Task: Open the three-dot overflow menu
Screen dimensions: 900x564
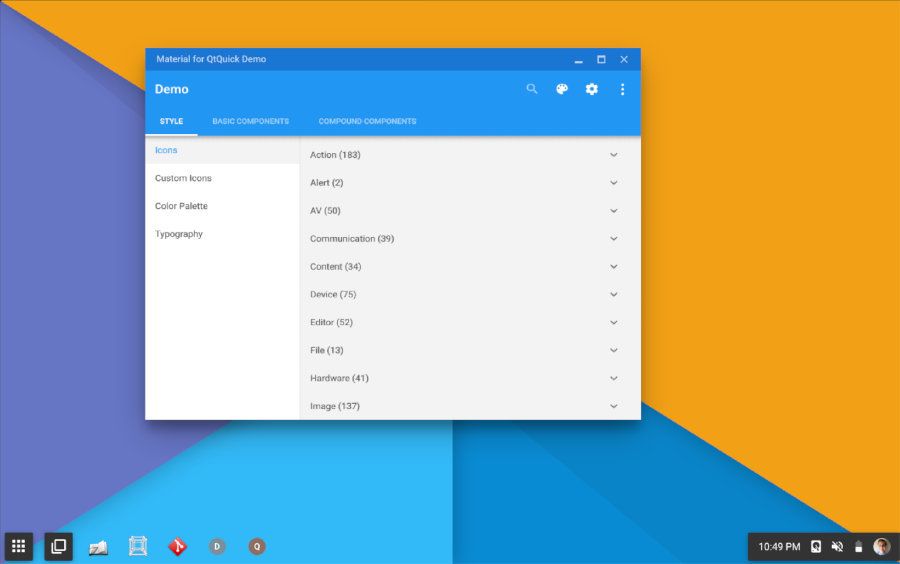Action: [622, 89]
